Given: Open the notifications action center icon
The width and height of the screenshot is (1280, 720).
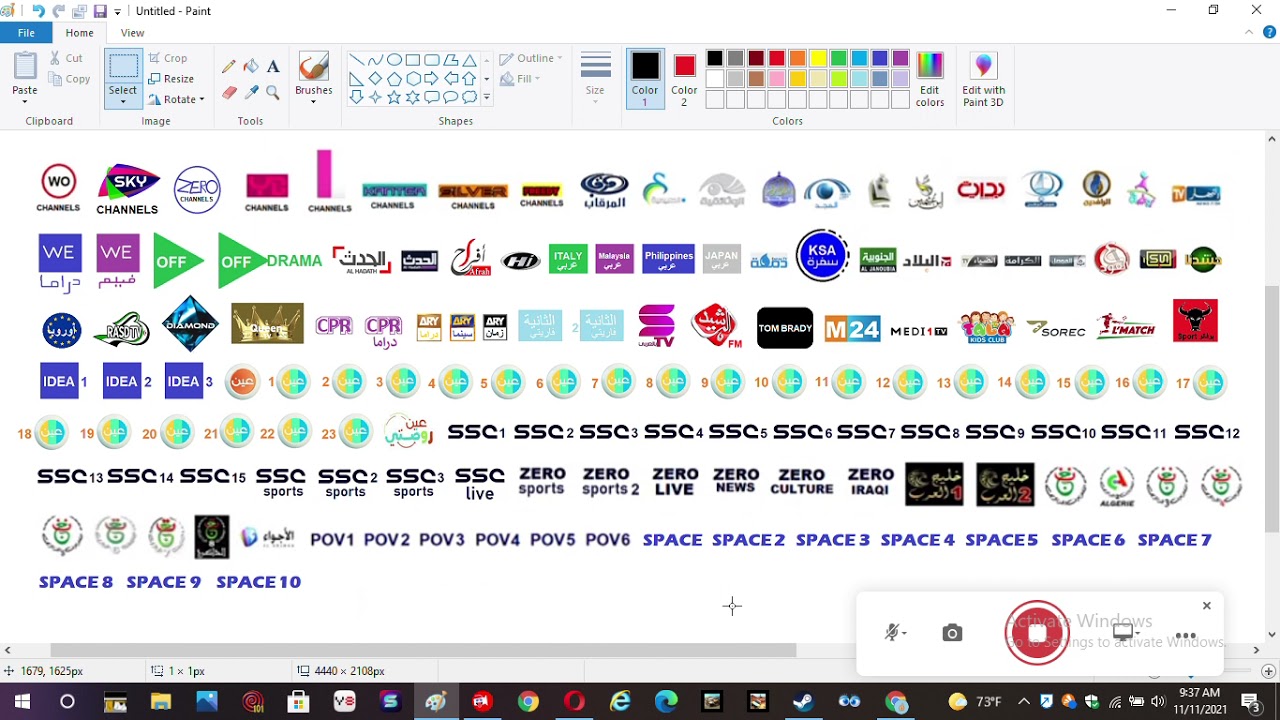Looking at the screenshot, I should click(1250, 702).
